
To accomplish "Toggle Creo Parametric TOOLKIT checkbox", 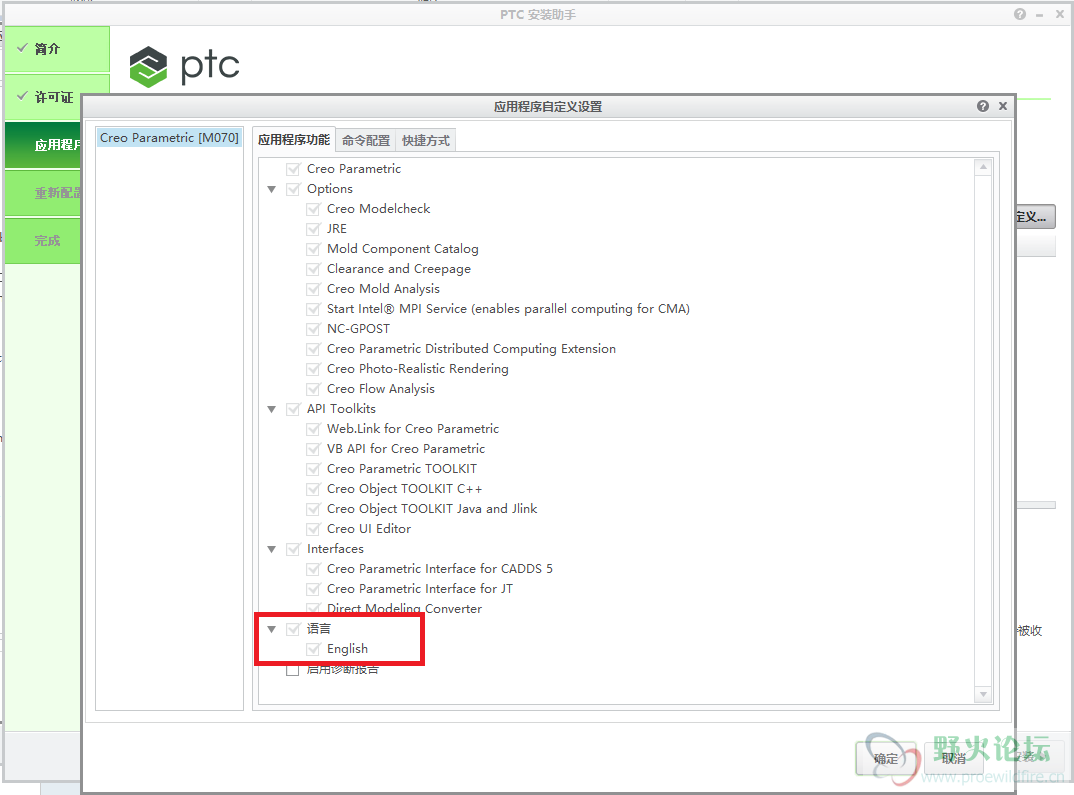I will pos(313,469).
